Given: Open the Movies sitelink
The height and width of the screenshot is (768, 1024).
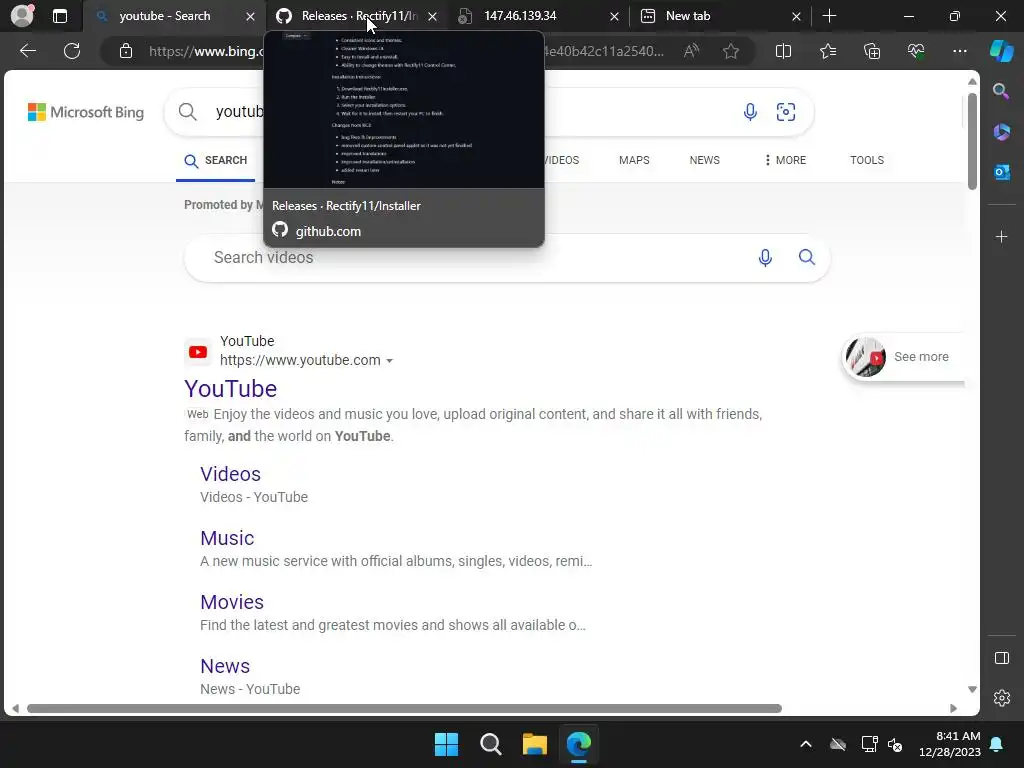Looking at the screenshot, I should tap(232, 602).
